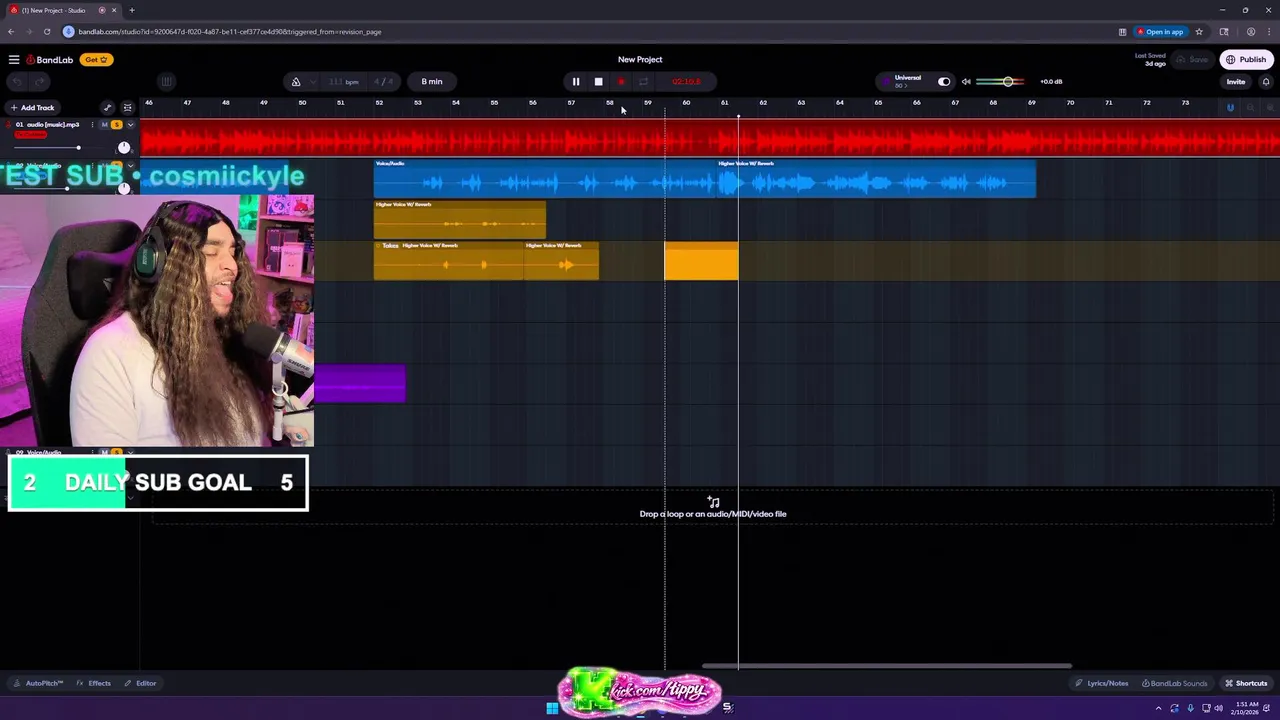Click the bpm tempo field
The height and width of the screenshot is (720, 1280).
pos(343,82)
